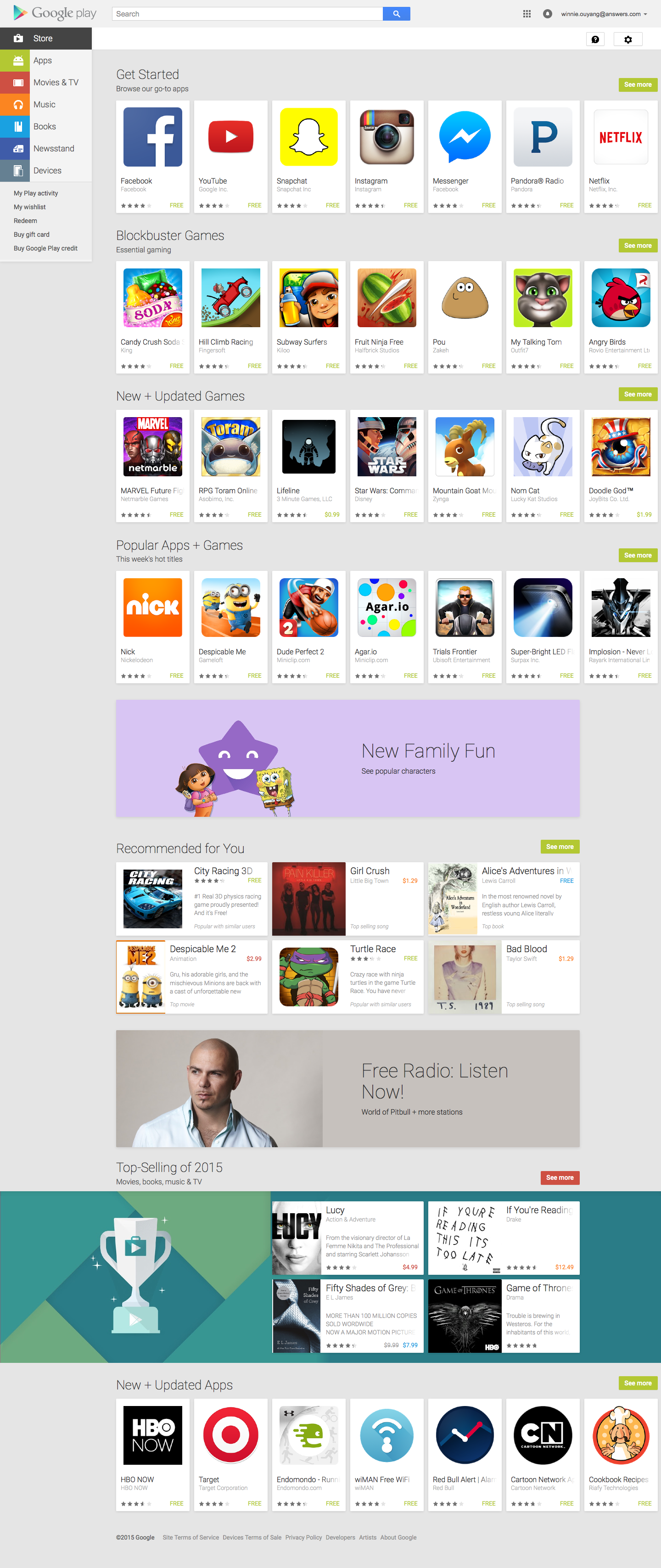
Task: Click the blue search magnifier button
Action: (x=396, y=13)
